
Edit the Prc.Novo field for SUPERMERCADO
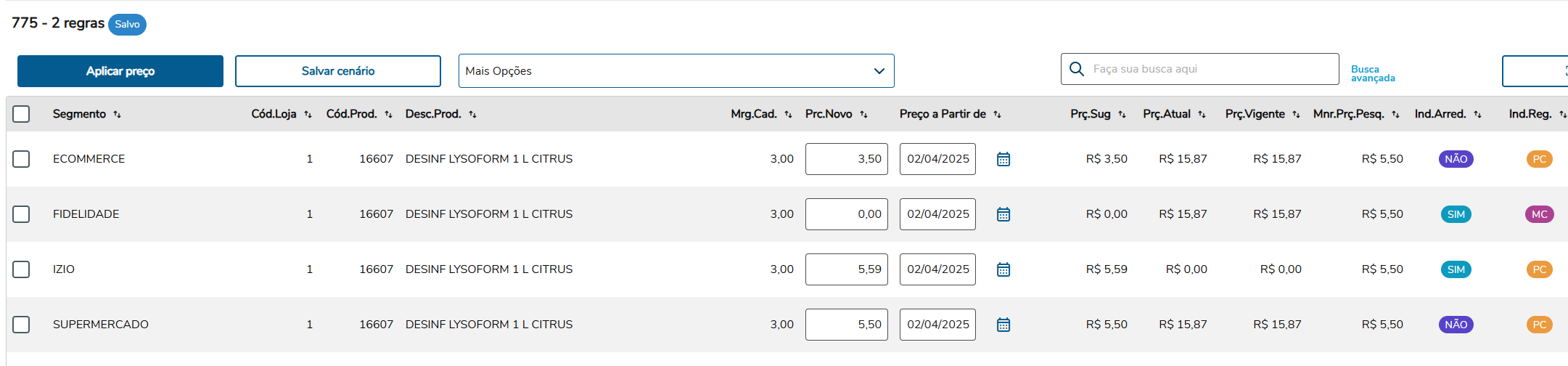click(x=846, y=325)
